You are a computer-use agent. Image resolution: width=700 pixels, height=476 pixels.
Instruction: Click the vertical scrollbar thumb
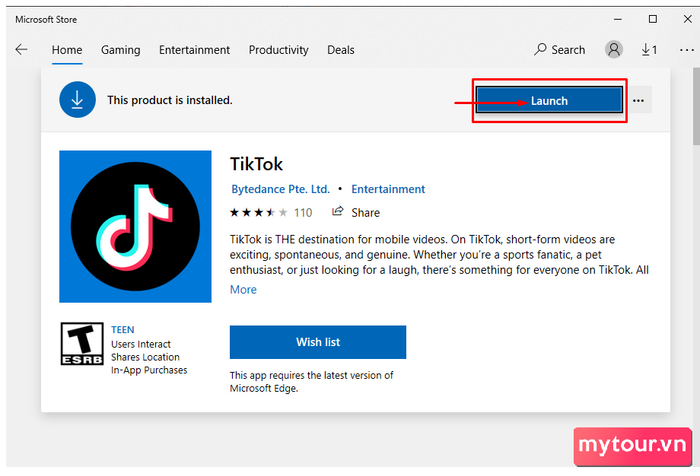pyautogui.click(x=696, y=106)
